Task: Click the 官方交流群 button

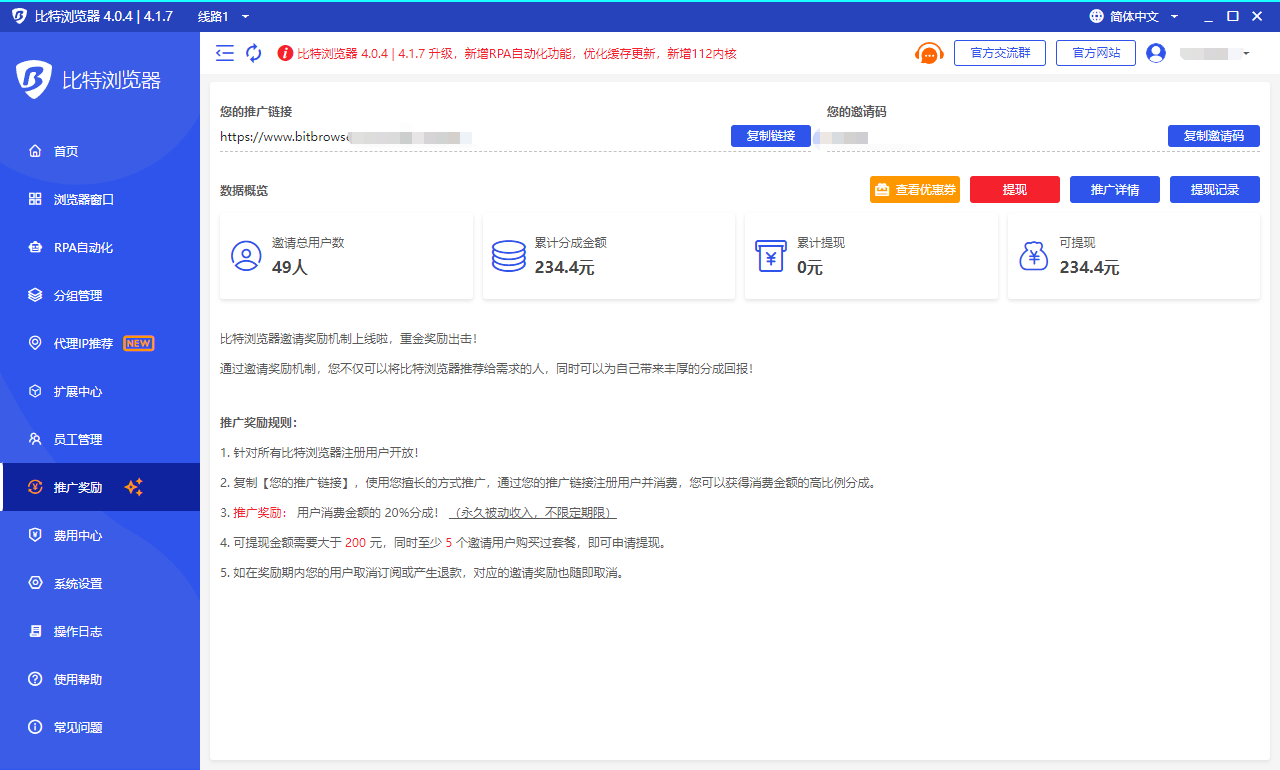Action: 1000,53
